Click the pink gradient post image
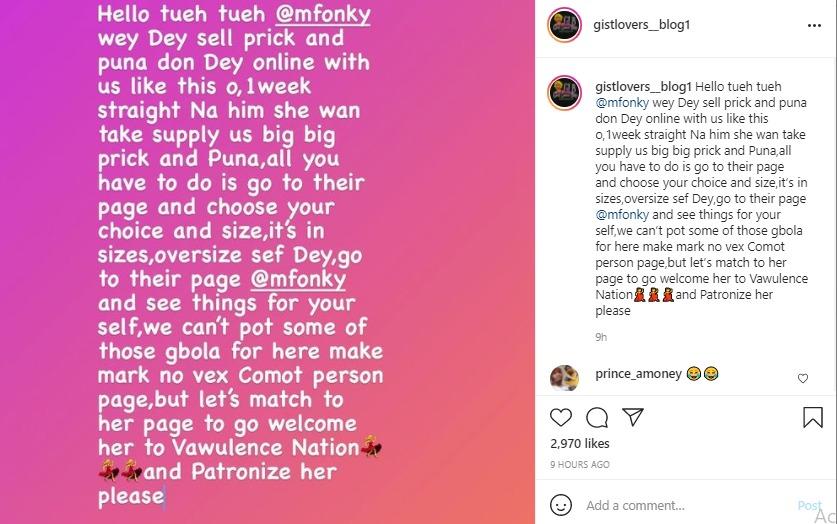This screenshot has width=837, height=524. (x=267, y=262)
